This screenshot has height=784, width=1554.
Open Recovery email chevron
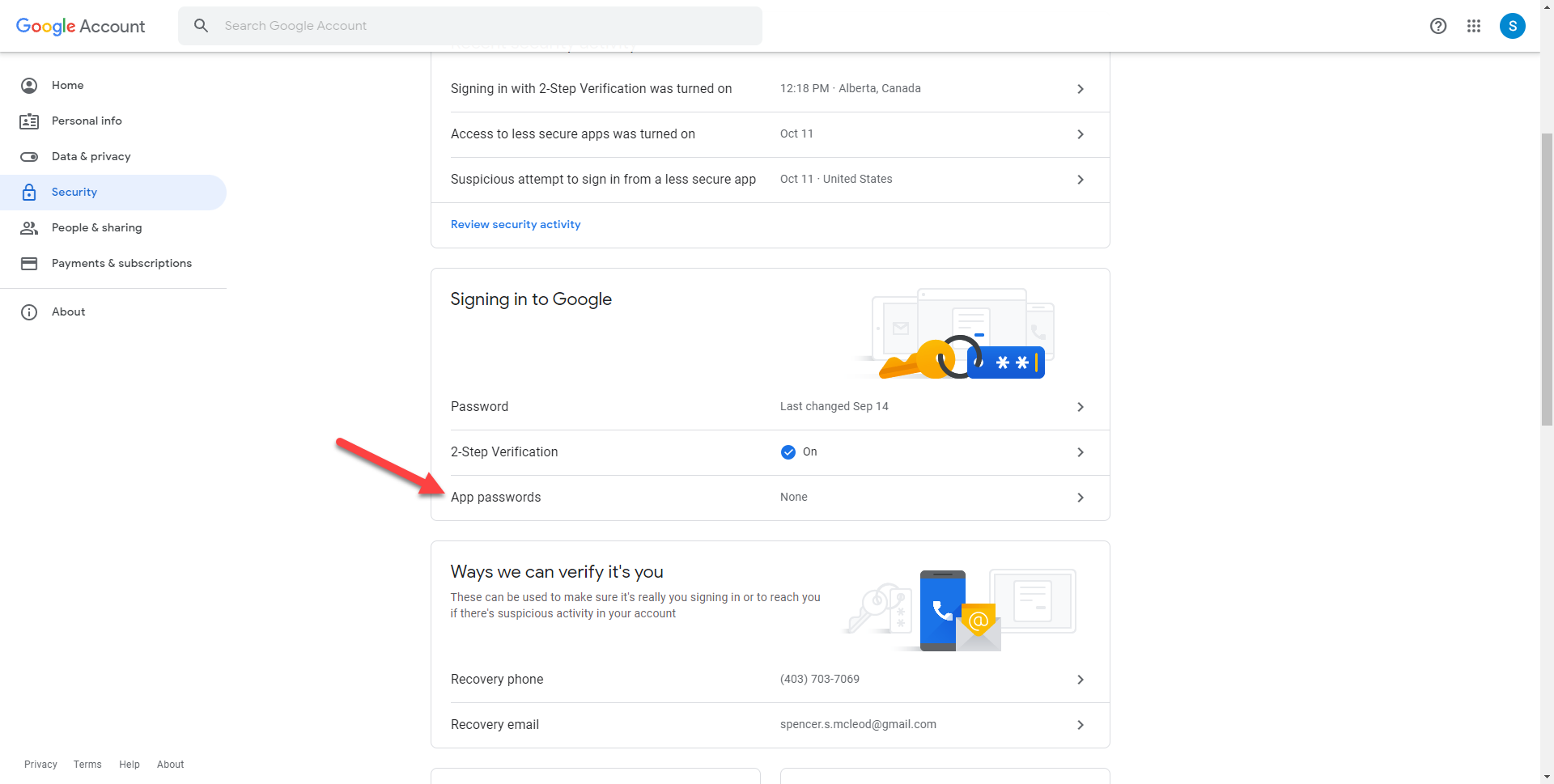point(1081,725)
